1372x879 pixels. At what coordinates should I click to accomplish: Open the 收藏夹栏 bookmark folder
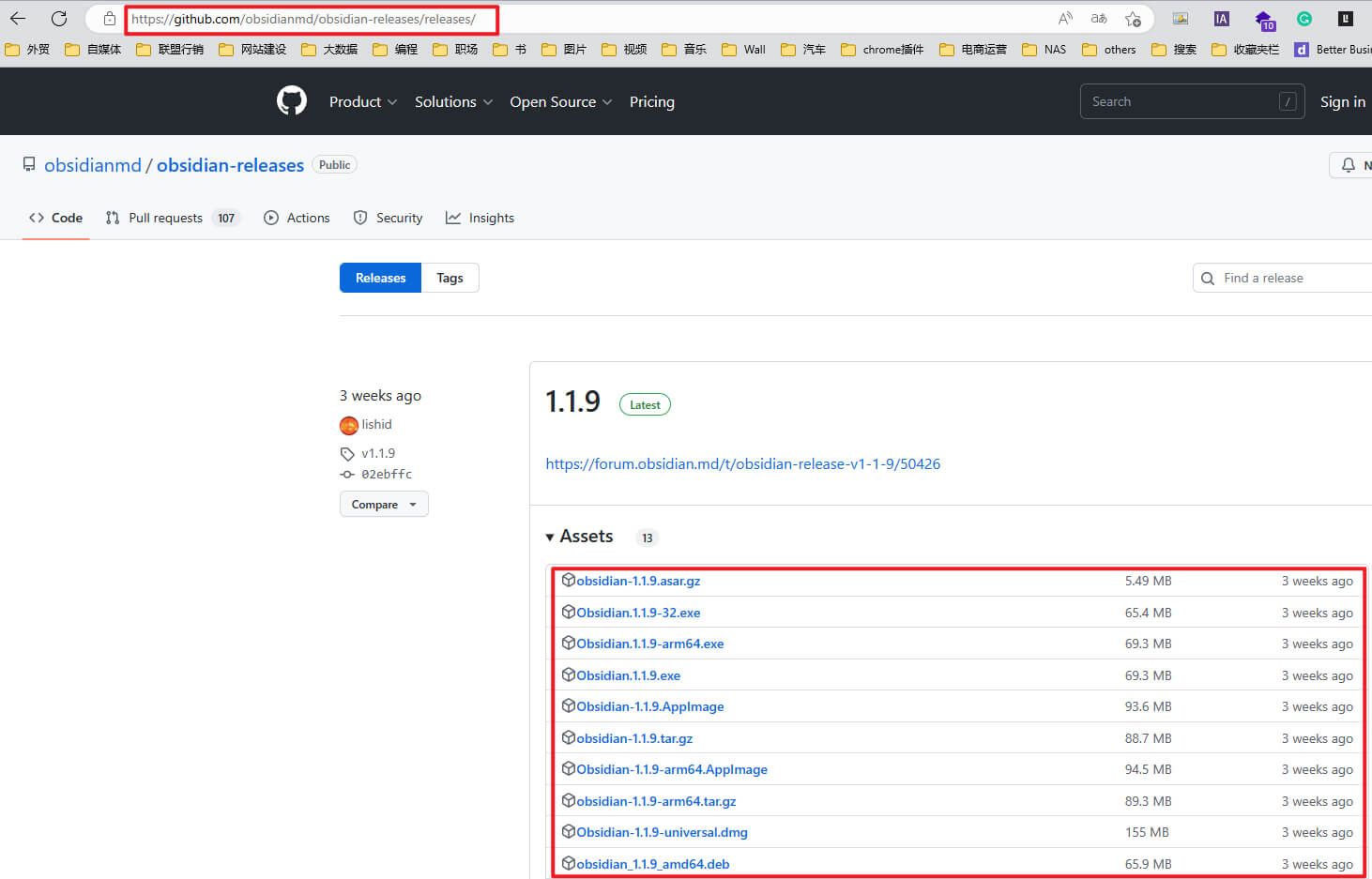click(1245, 50)
